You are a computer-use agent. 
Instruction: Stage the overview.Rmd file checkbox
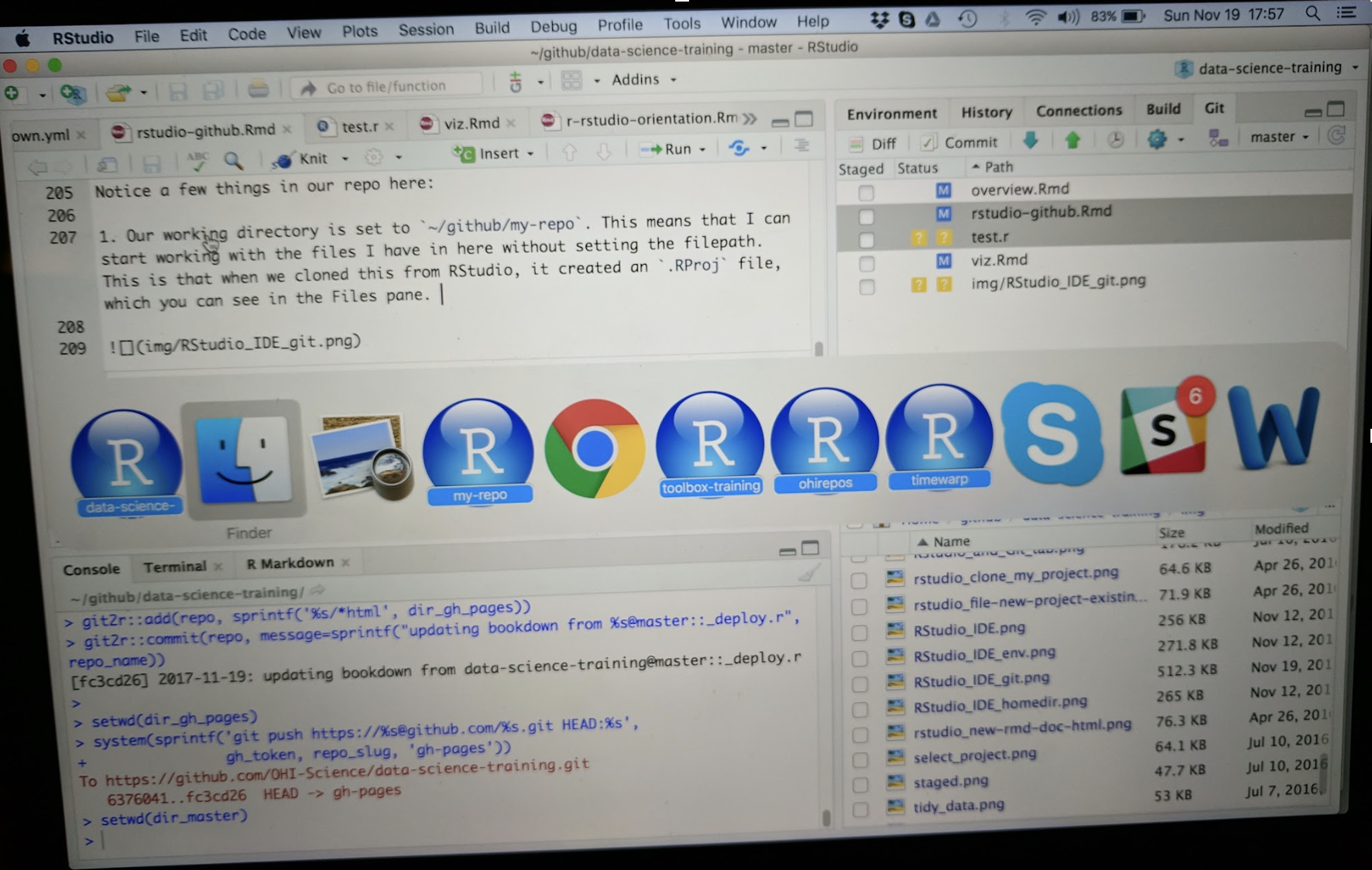866,193
